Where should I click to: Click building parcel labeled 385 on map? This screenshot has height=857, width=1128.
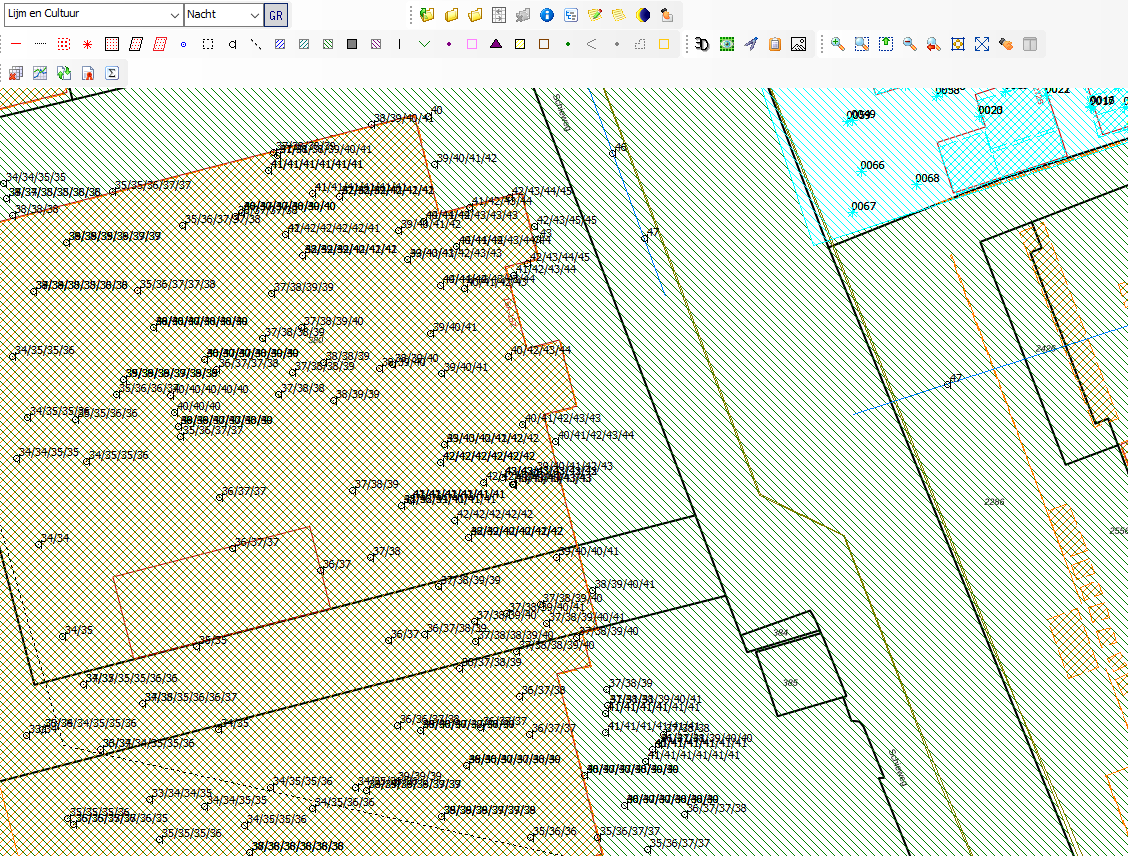point(790,682)
